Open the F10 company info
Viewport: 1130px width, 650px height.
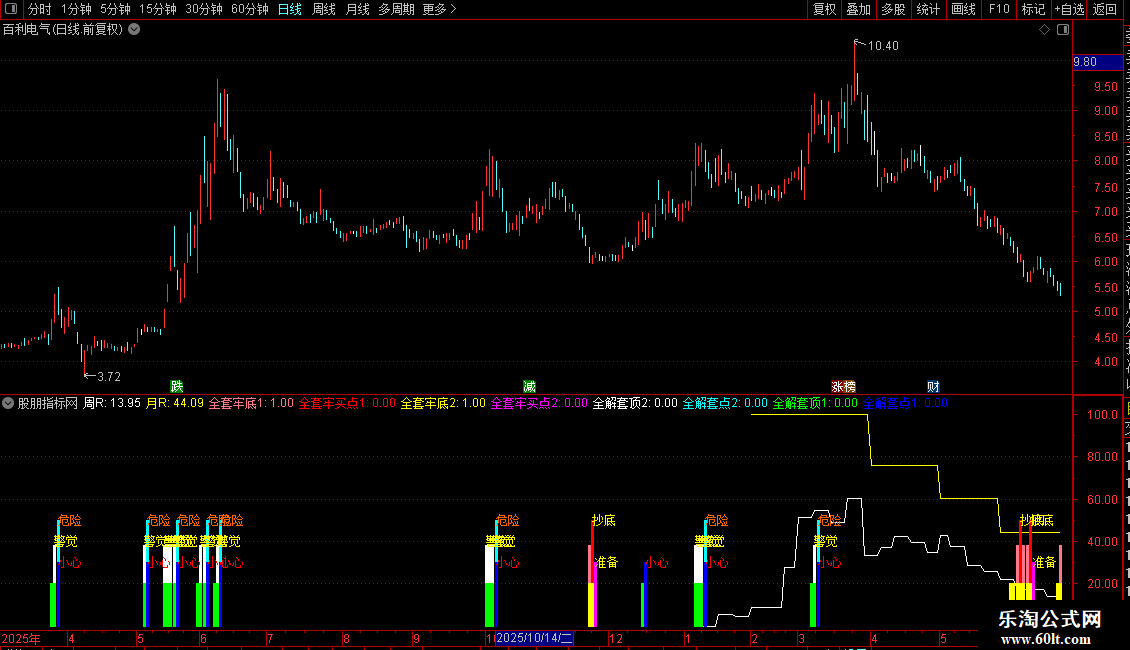tap(999, 9)
